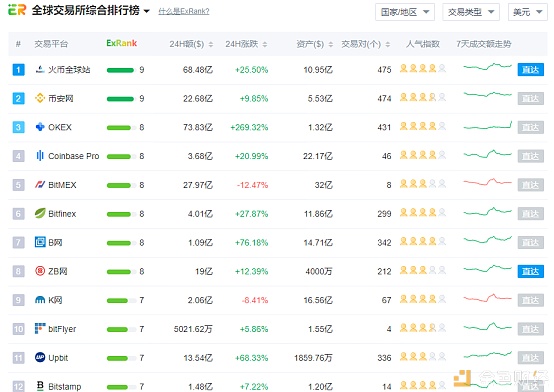Screen dimensions: 554x392
Task: Click the +269.32% change value
Action: point(249,127)
